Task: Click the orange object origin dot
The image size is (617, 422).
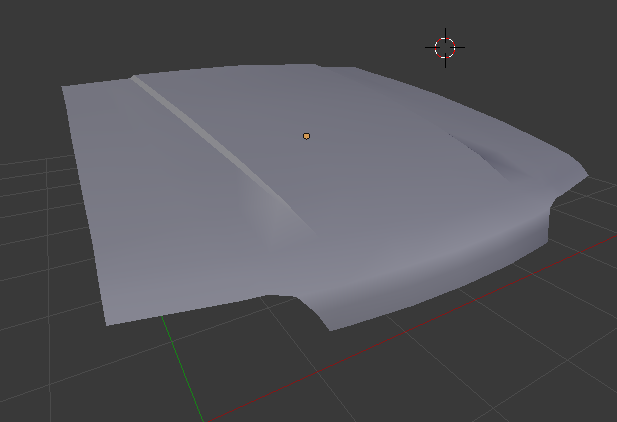Action: pos(307,136)
